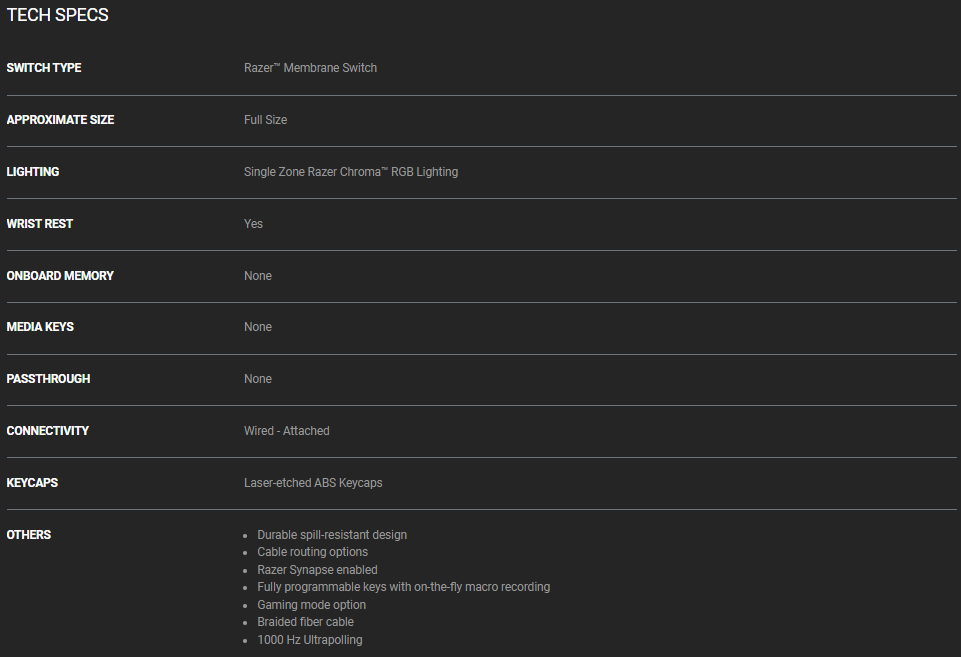Select the Yes value for wrist rest
This screenshot has height=657, width=961.
(253, 224)
